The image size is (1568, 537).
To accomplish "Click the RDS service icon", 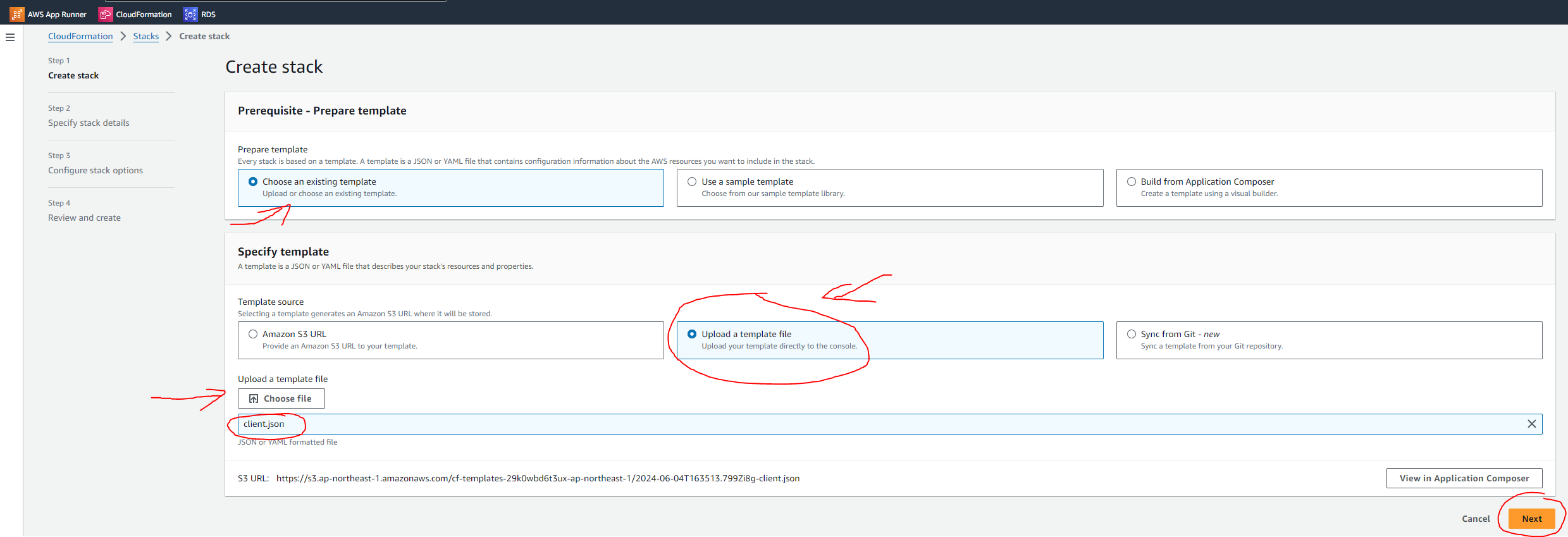I will tap(190, 14).
